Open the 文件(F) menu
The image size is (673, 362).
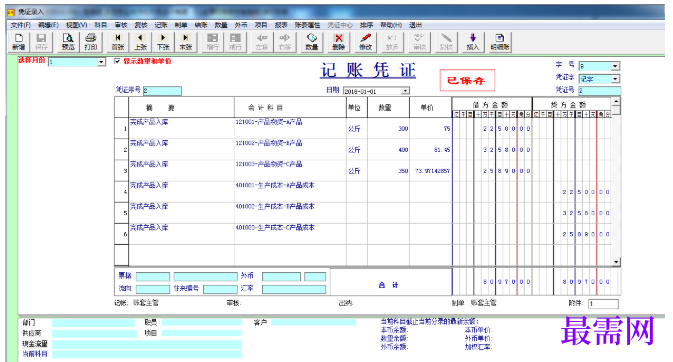[21, 25]
